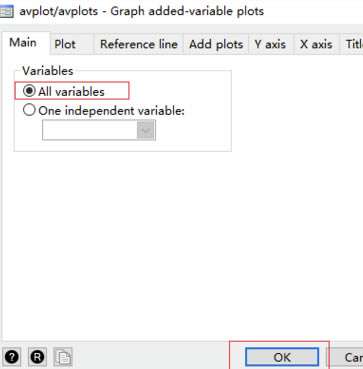Open the Add plots tab
This screenshot has height=369, width=363.
(x=216, y=44)
